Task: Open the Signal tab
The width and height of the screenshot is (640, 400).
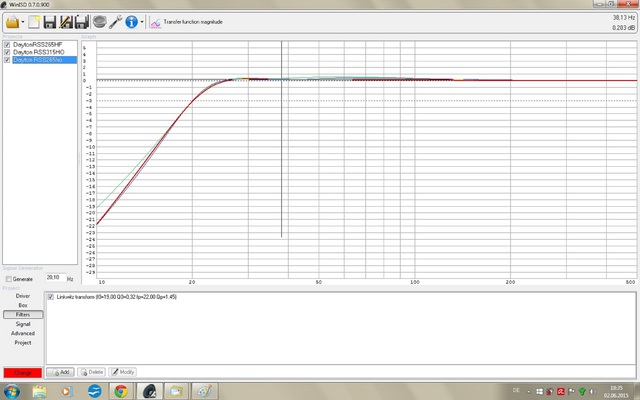Action: coord(22,324)
